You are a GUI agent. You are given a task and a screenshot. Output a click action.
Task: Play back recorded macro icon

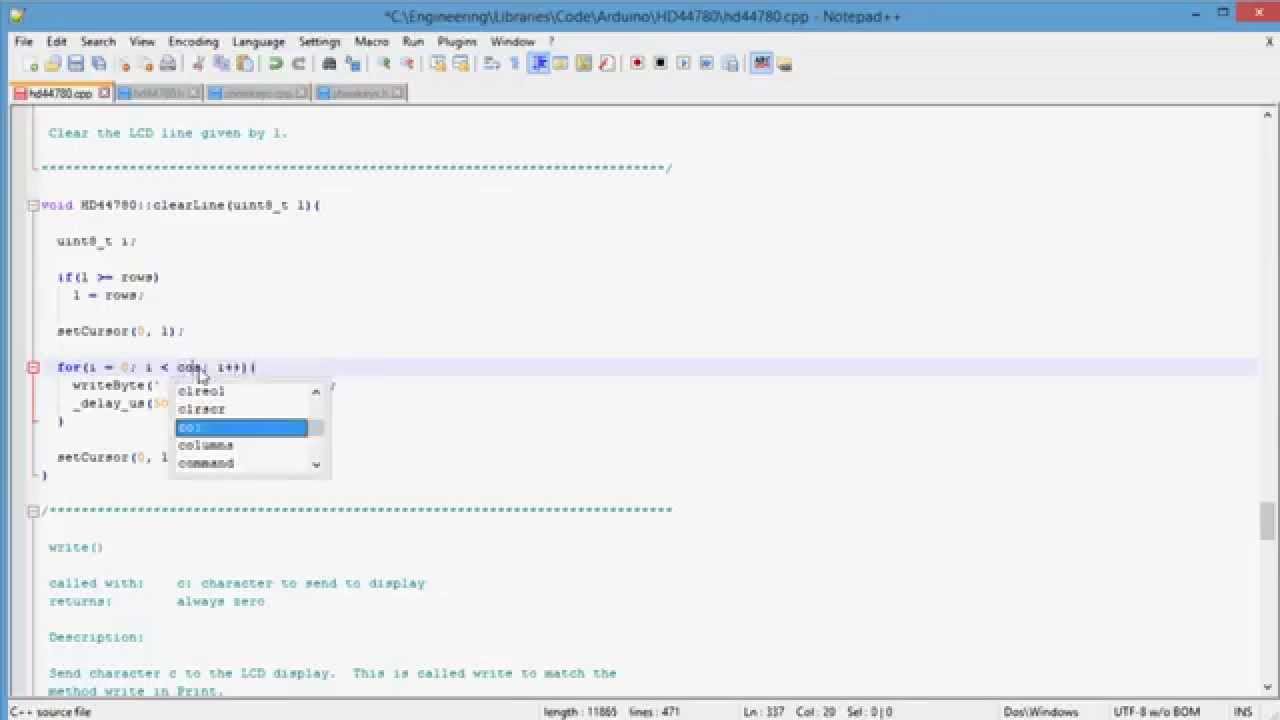683,64
